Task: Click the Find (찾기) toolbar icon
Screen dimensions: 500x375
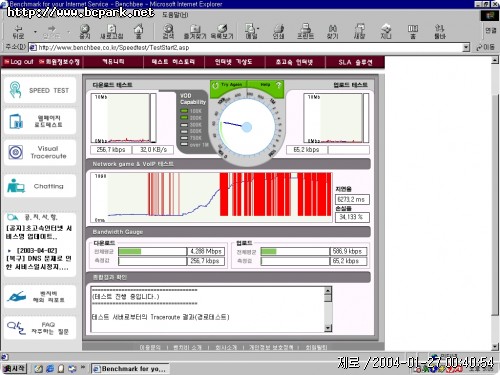Action: [332, 32]
